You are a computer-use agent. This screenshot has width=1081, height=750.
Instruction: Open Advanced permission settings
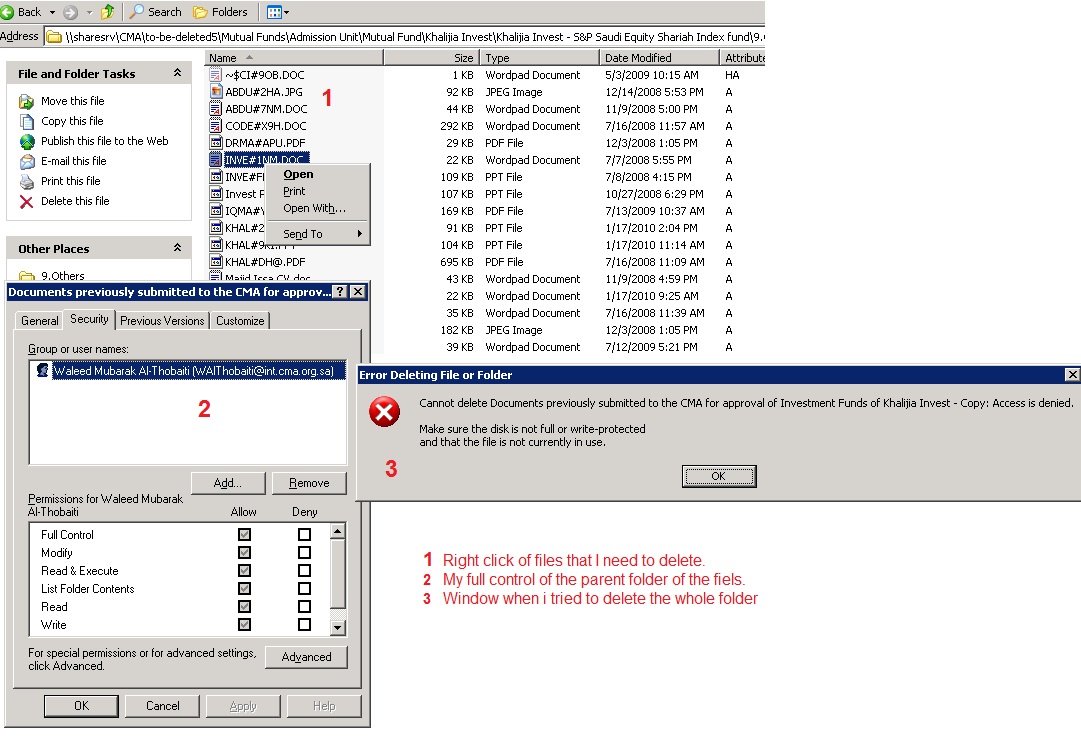(306, 657)
